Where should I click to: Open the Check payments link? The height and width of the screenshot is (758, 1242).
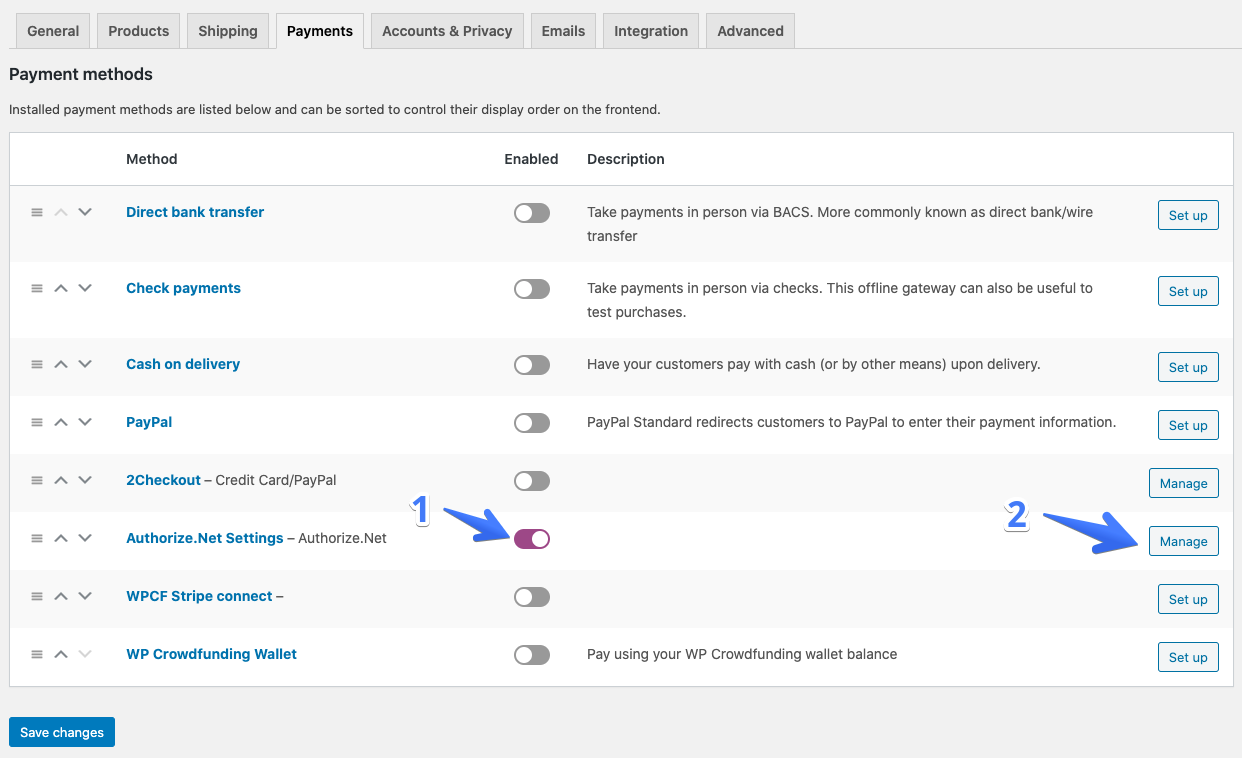(x=183, y=288)
